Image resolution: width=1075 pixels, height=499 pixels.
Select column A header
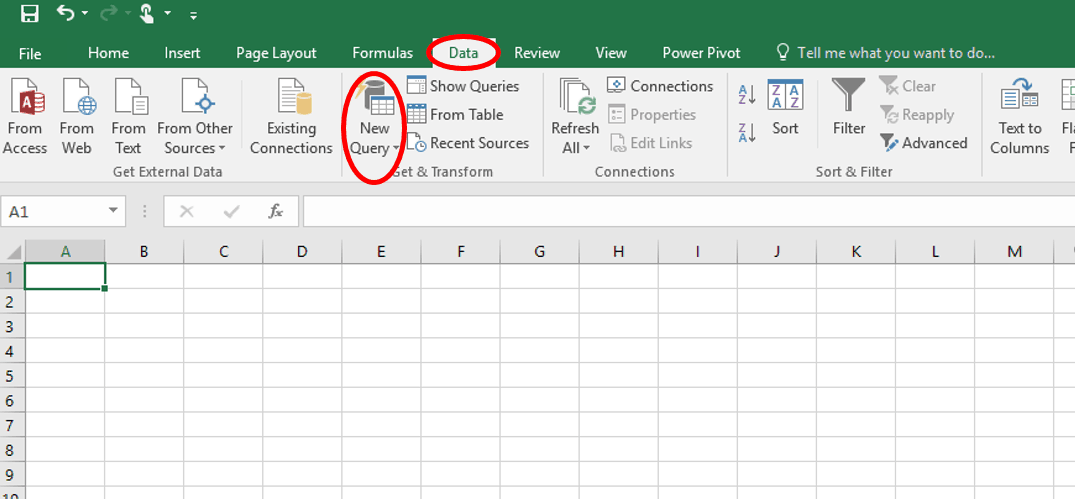tap(65, 252)
